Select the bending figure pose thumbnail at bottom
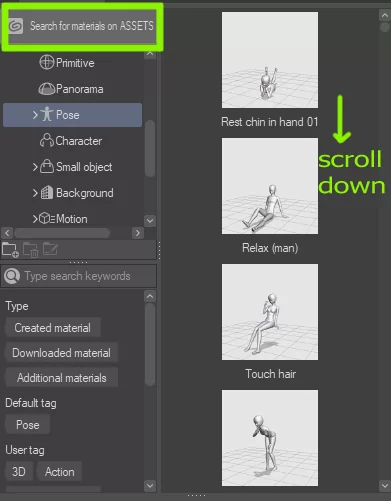391x501 pixels. [x=270, y=438]
